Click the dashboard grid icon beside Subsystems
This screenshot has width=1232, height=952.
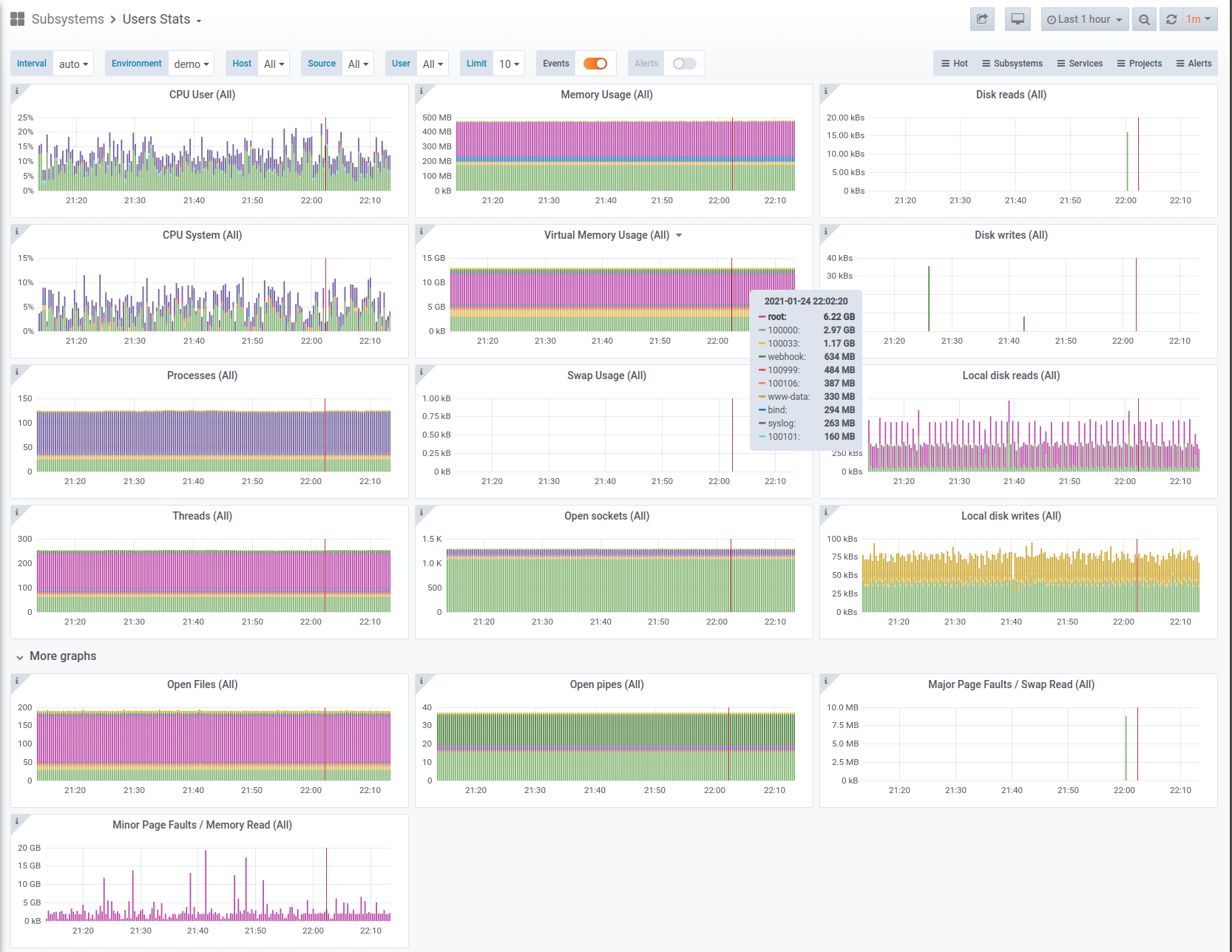17,19
